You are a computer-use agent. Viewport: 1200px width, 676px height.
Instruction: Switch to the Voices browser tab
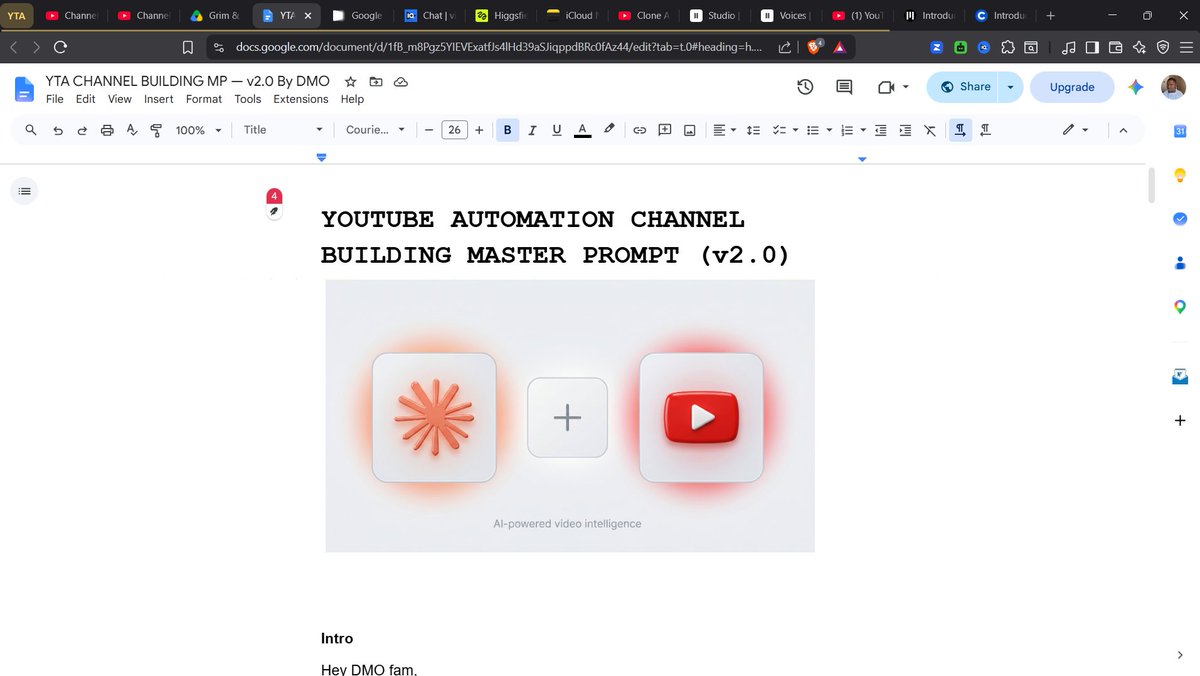coord(785,16)
